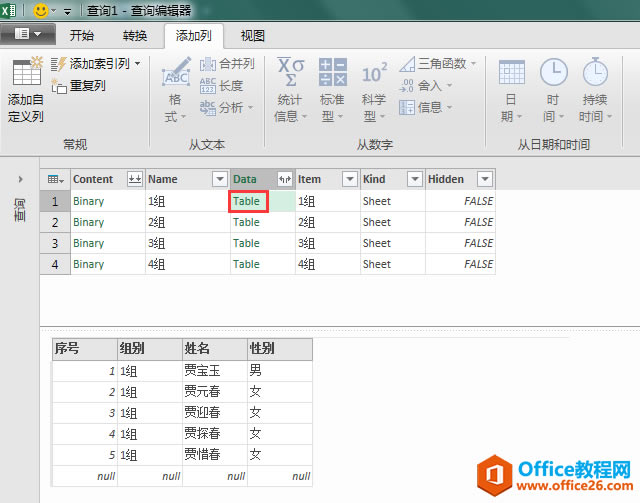Click the Excel app icon in title bar
Image resolution: width=640 pixels, height=503 pixels.
pos(8,10)
